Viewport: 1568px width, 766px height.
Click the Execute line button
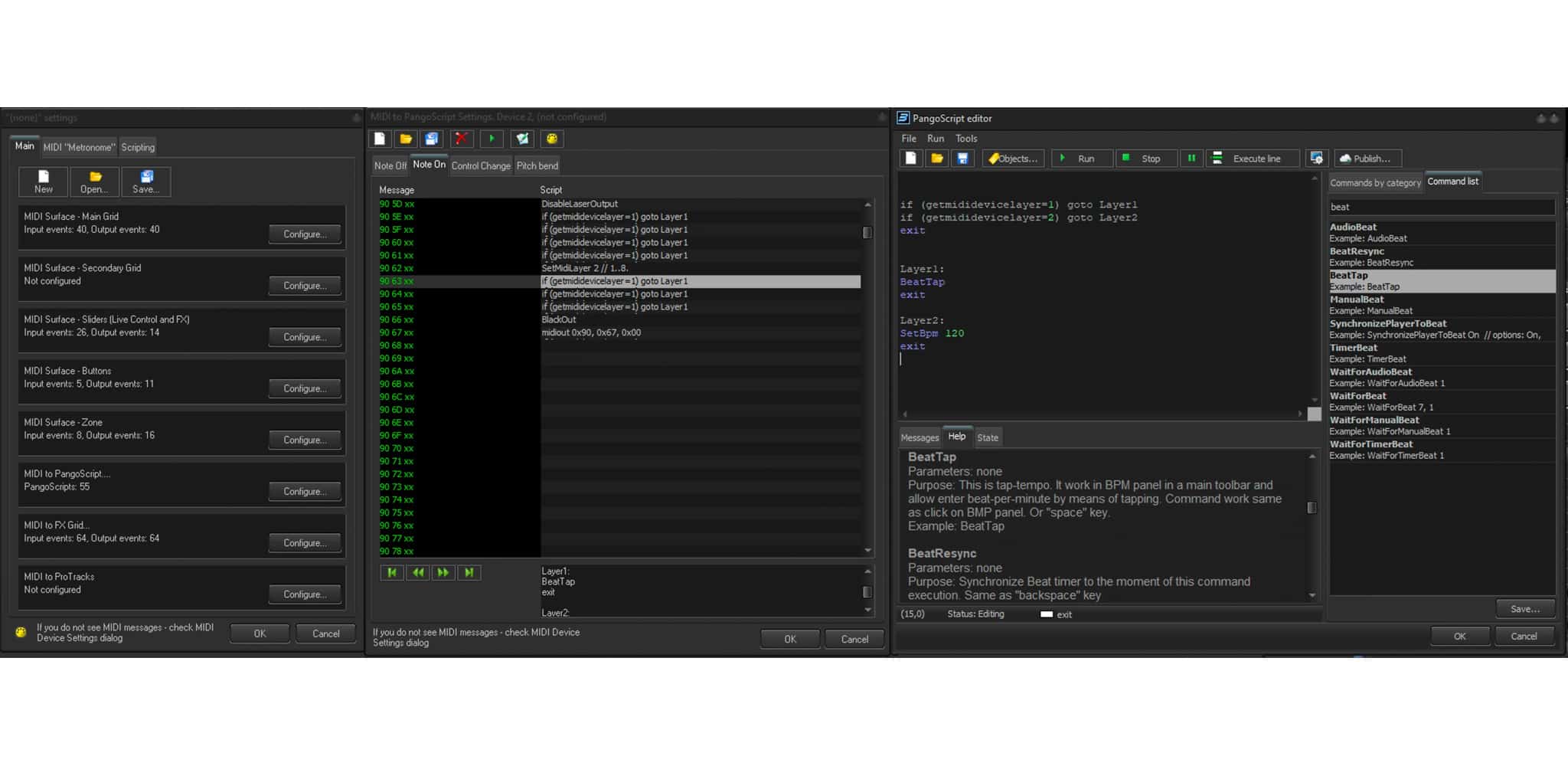coord(1253,159)
